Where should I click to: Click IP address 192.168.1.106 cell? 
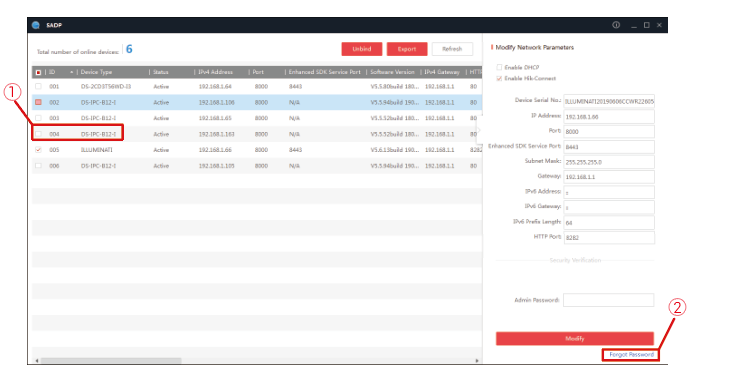point(216,102)
